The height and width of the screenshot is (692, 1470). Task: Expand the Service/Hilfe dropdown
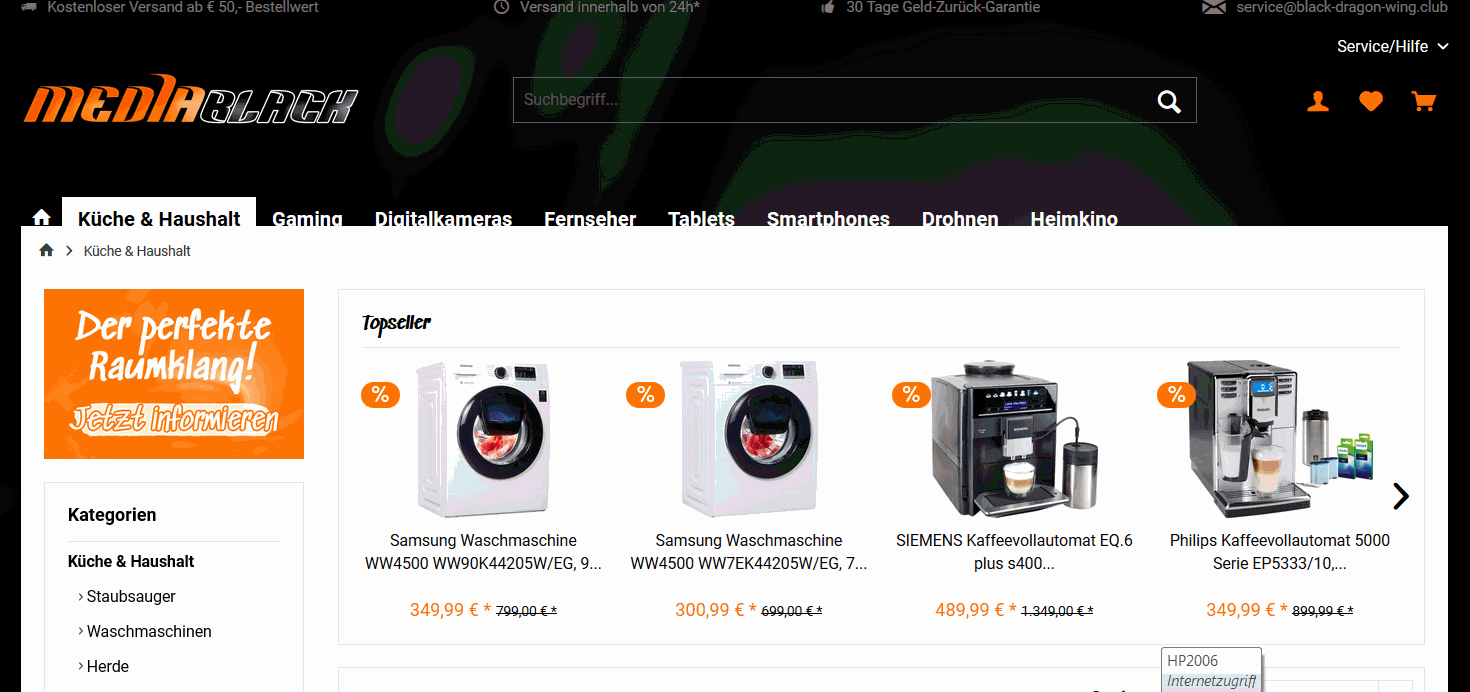tap(1393, 46)
